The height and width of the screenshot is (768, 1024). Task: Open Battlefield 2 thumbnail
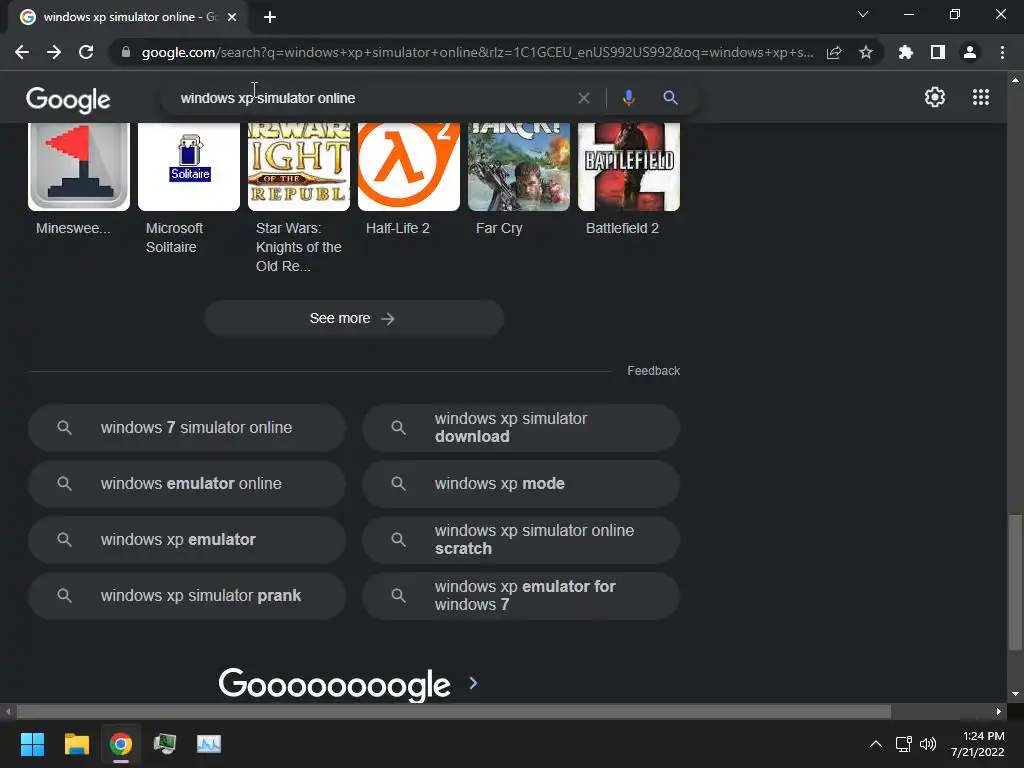pos(629,167)
